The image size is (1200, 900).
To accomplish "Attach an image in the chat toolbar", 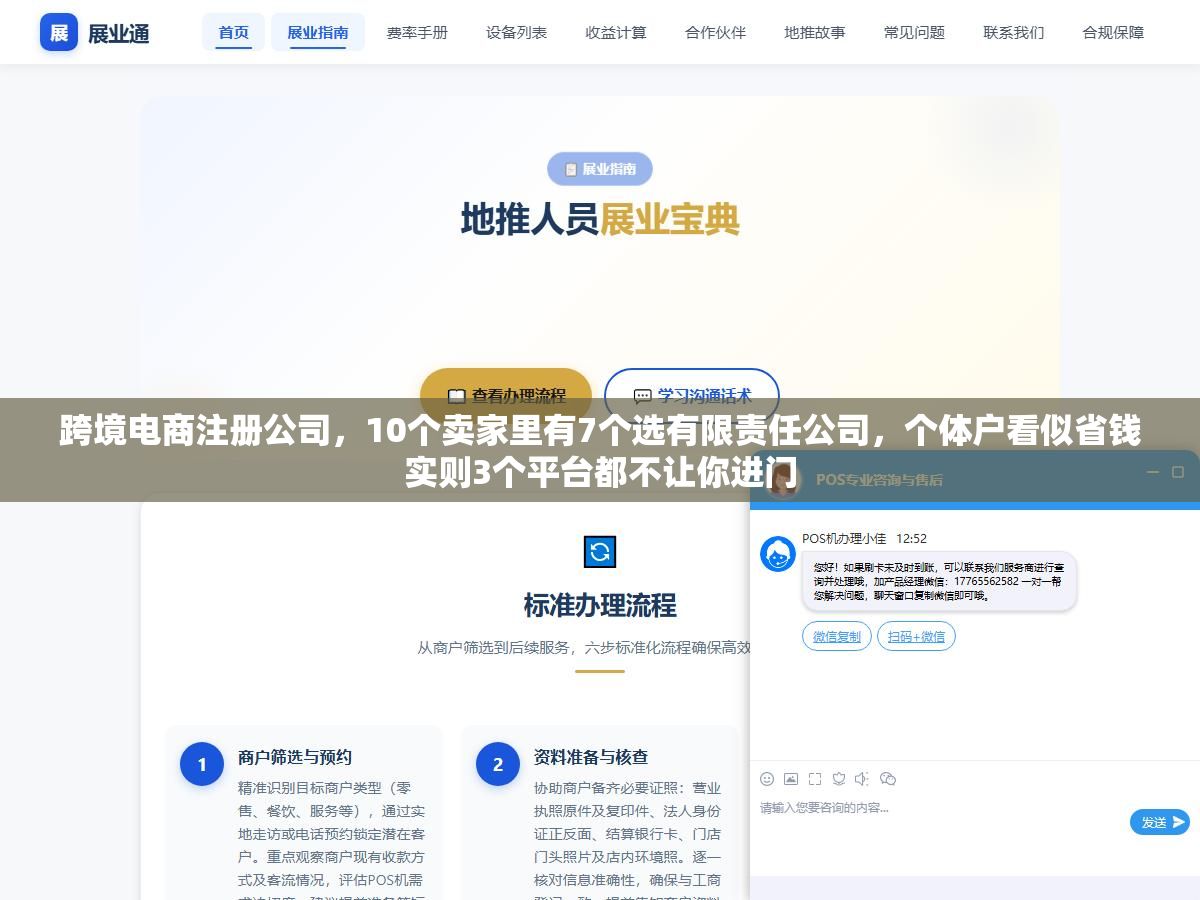I will click(x=791, y=778).
